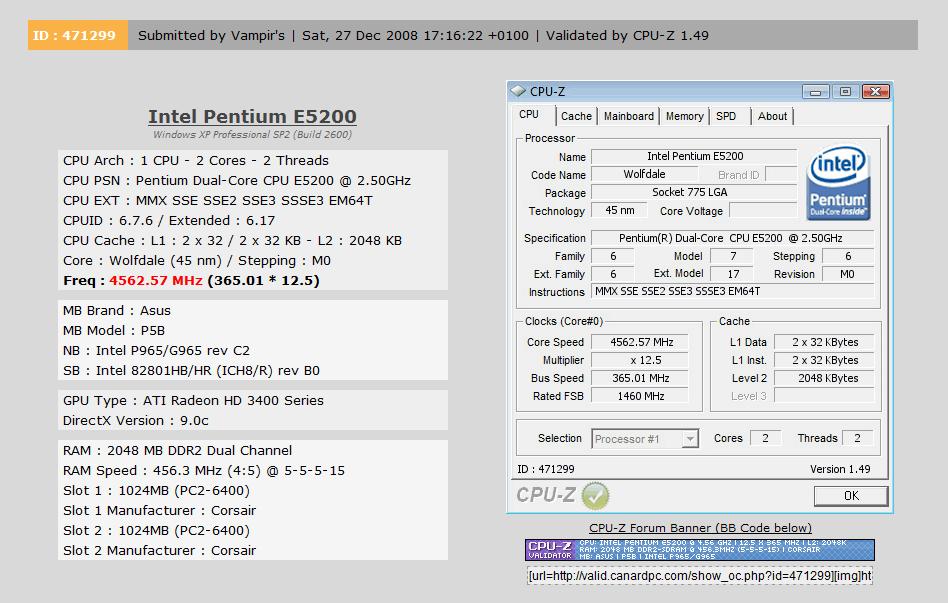
Task: Click the Ext. Model value 17
Action: pyautogui.click(x=732, y=274)
